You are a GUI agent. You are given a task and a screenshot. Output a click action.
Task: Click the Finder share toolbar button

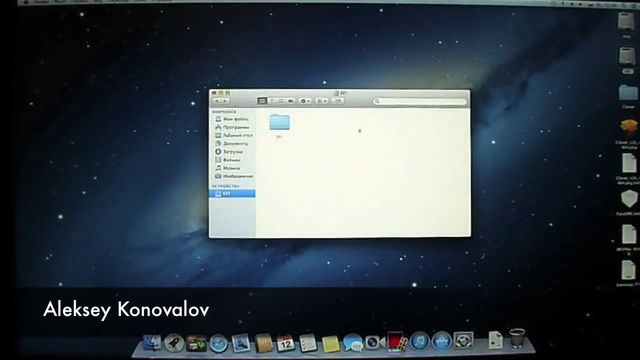pos(338,101)
